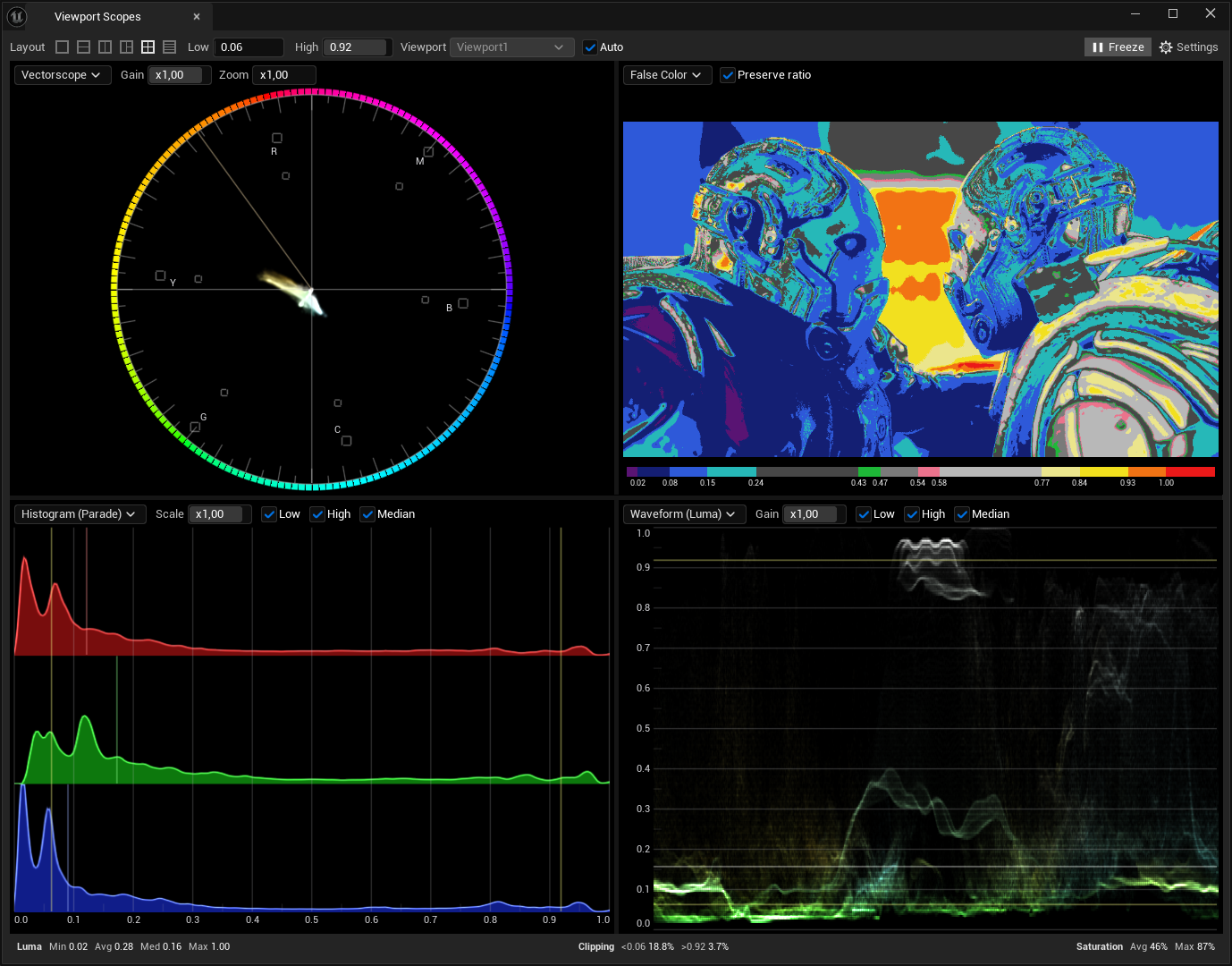
Task: Maximize the Viewport Scopes window
Action: [1173, 13]
